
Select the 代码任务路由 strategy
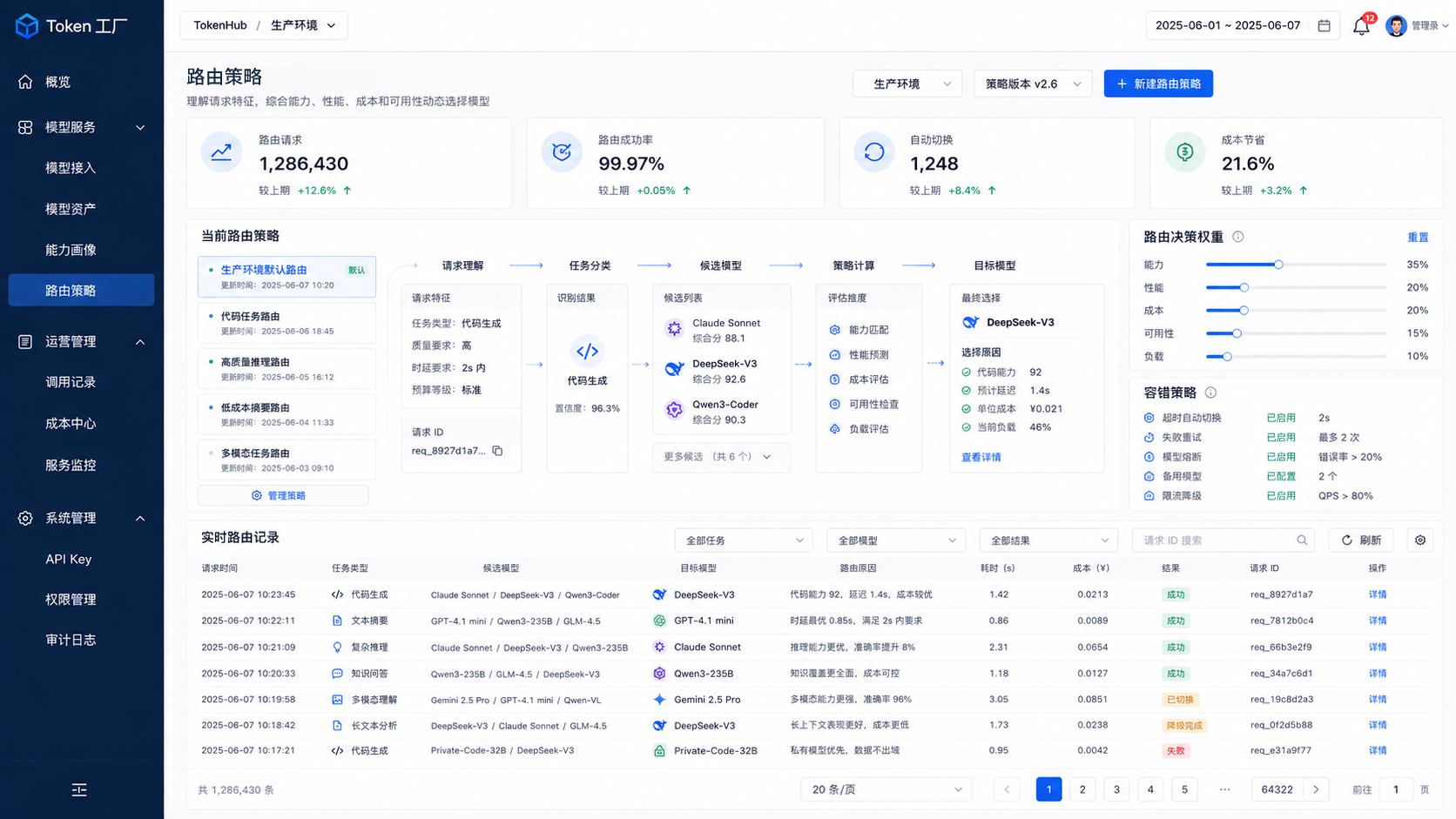click(287, 323)
